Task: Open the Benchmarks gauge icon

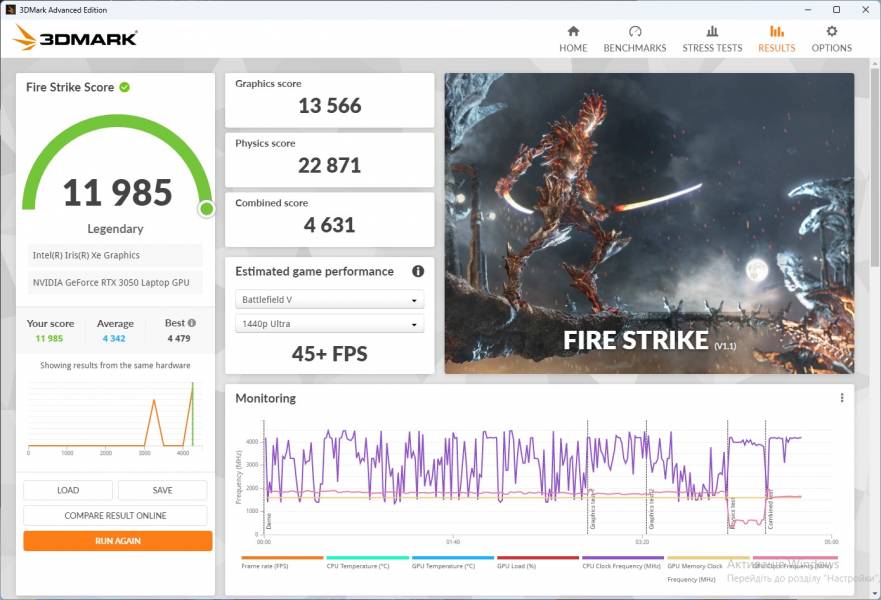Action: click(635, 31)
